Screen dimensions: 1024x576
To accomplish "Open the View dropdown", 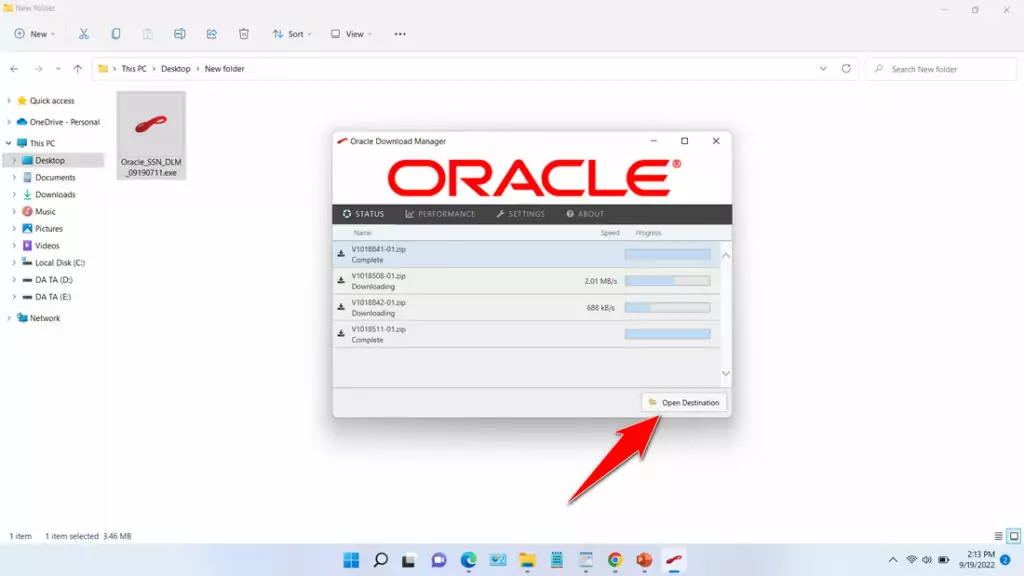I will pyautogui.click(x=351, y=34).
